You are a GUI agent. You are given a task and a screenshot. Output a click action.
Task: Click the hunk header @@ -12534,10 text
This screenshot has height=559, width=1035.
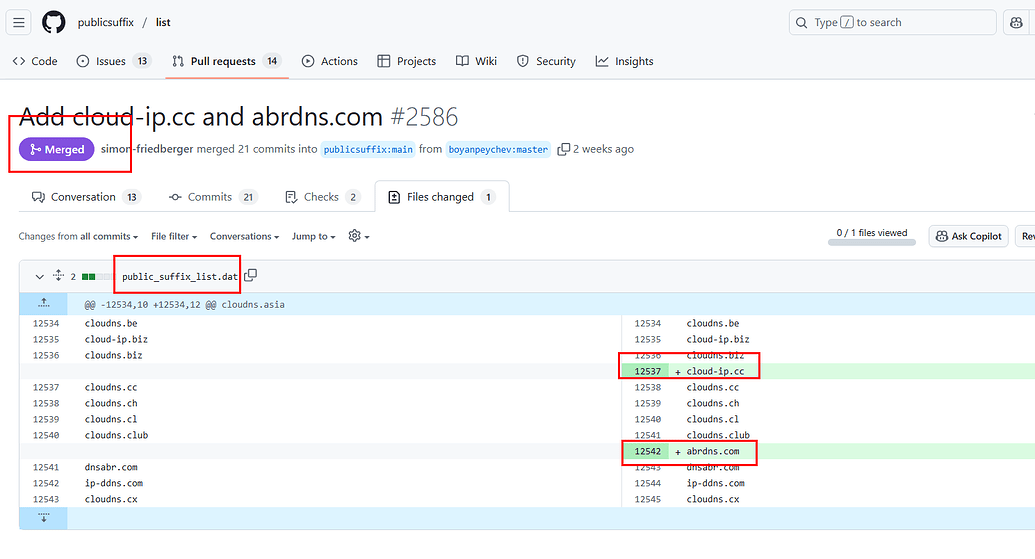coord(184,304)
